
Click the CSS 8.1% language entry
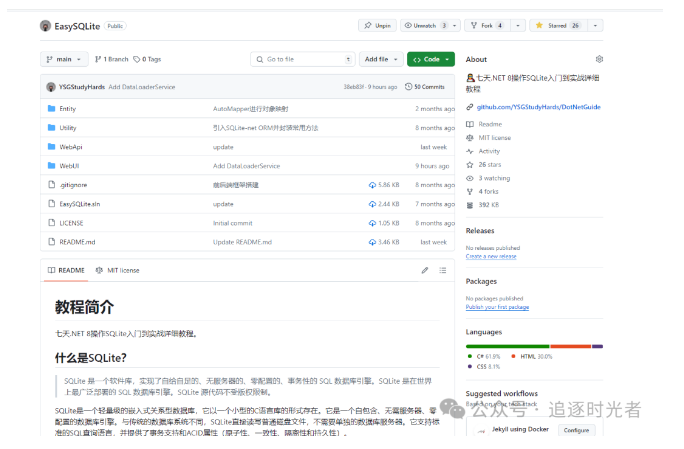(x=484, y=367)
